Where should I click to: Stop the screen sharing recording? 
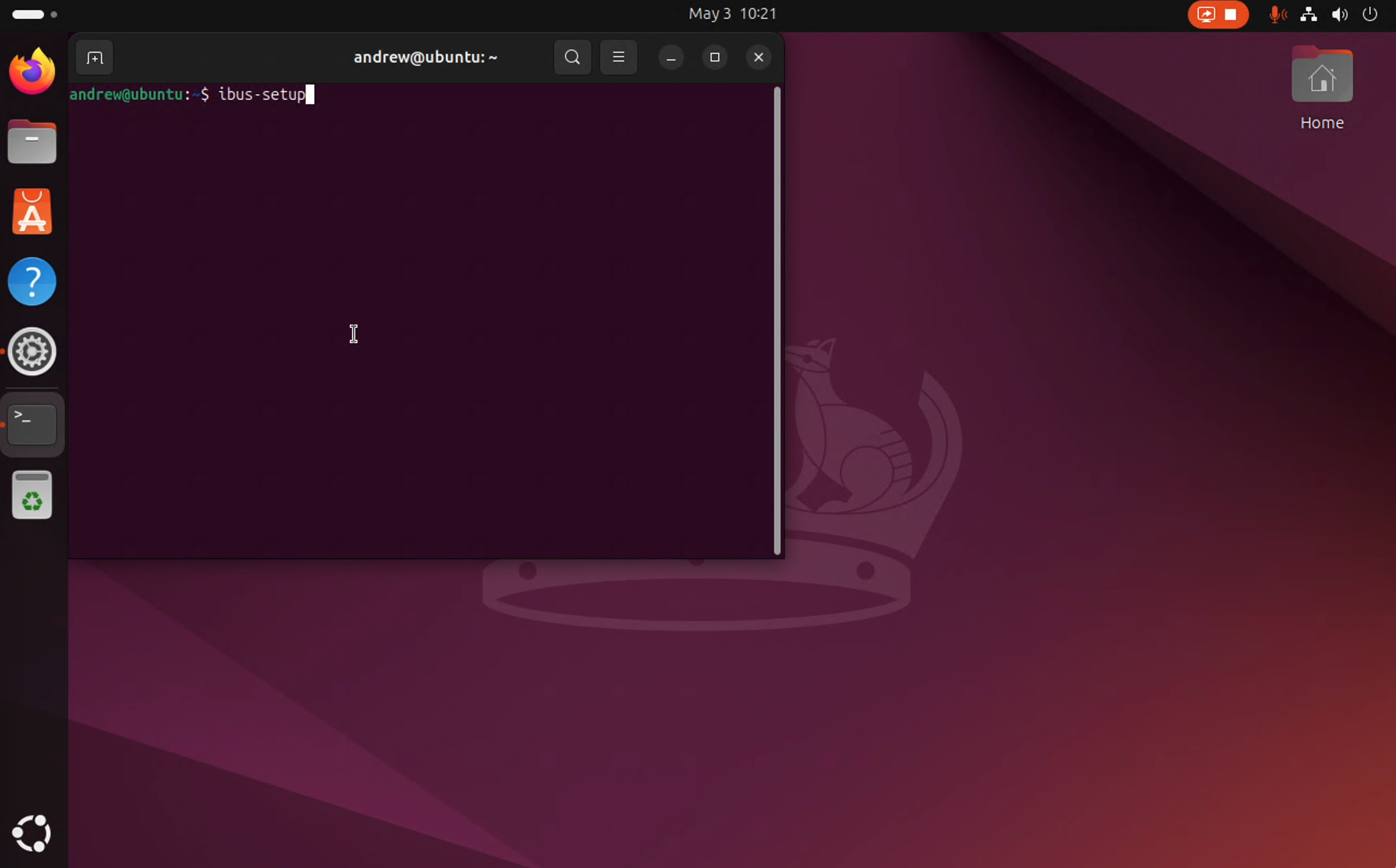(x=1230, y=14)
